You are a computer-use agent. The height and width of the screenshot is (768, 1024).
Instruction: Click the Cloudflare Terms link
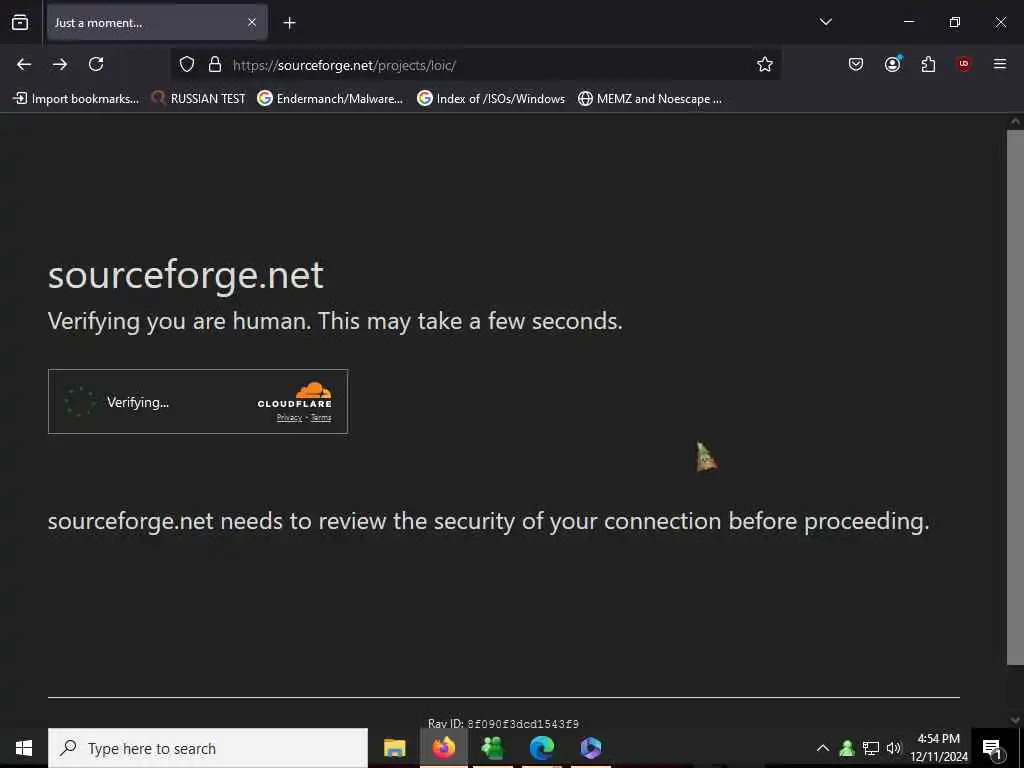(321, 418)
